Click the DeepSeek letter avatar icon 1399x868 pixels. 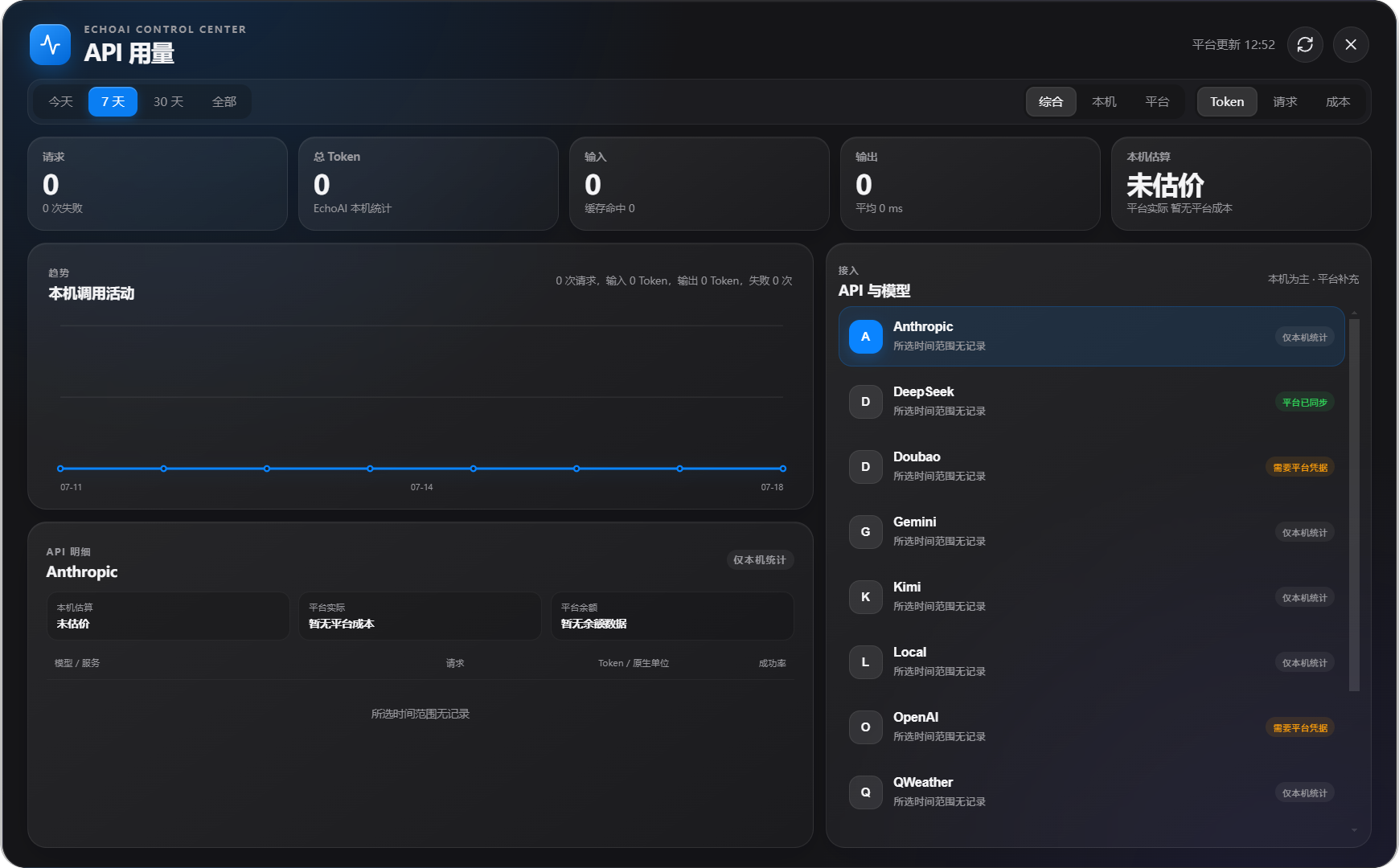click(x=865, y=402)
